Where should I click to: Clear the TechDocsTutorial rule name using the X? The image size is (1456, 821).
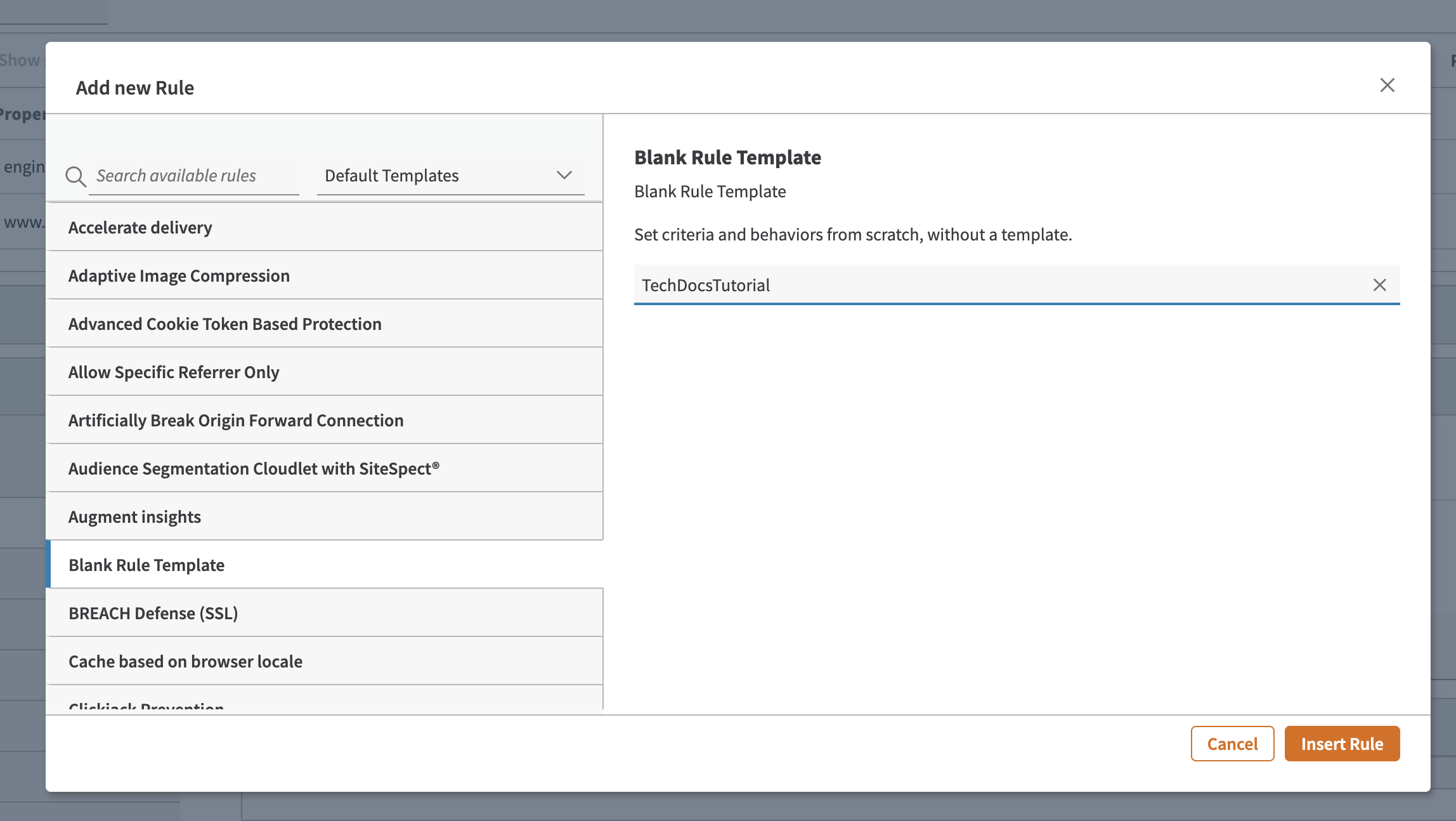(1381, 285)
